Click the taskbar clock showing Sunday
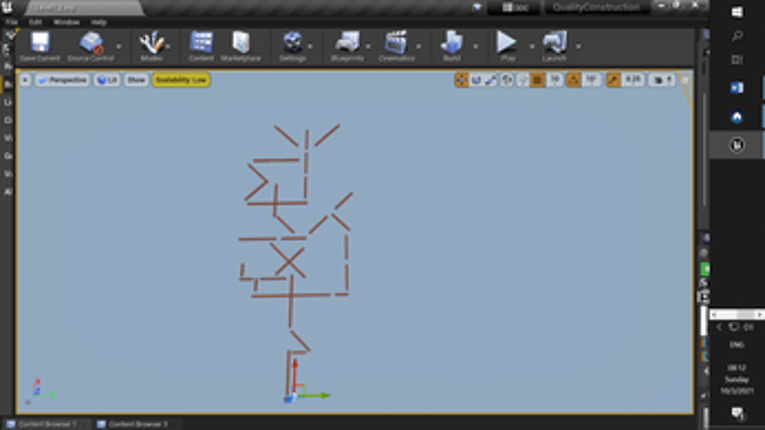 737,379
